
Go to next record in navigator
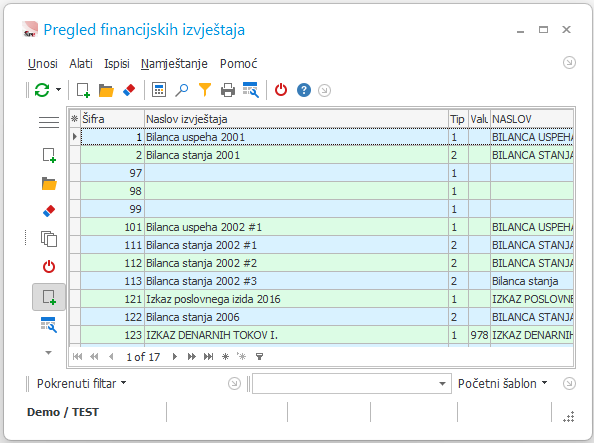click(x=175, y=357)
